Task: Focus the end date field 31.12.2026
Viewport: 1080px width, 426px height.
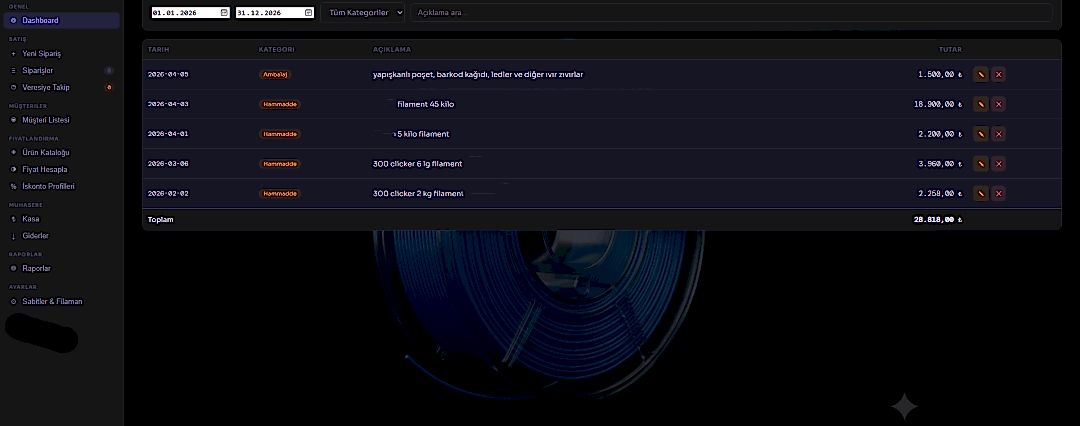Action: coord(274,12)
